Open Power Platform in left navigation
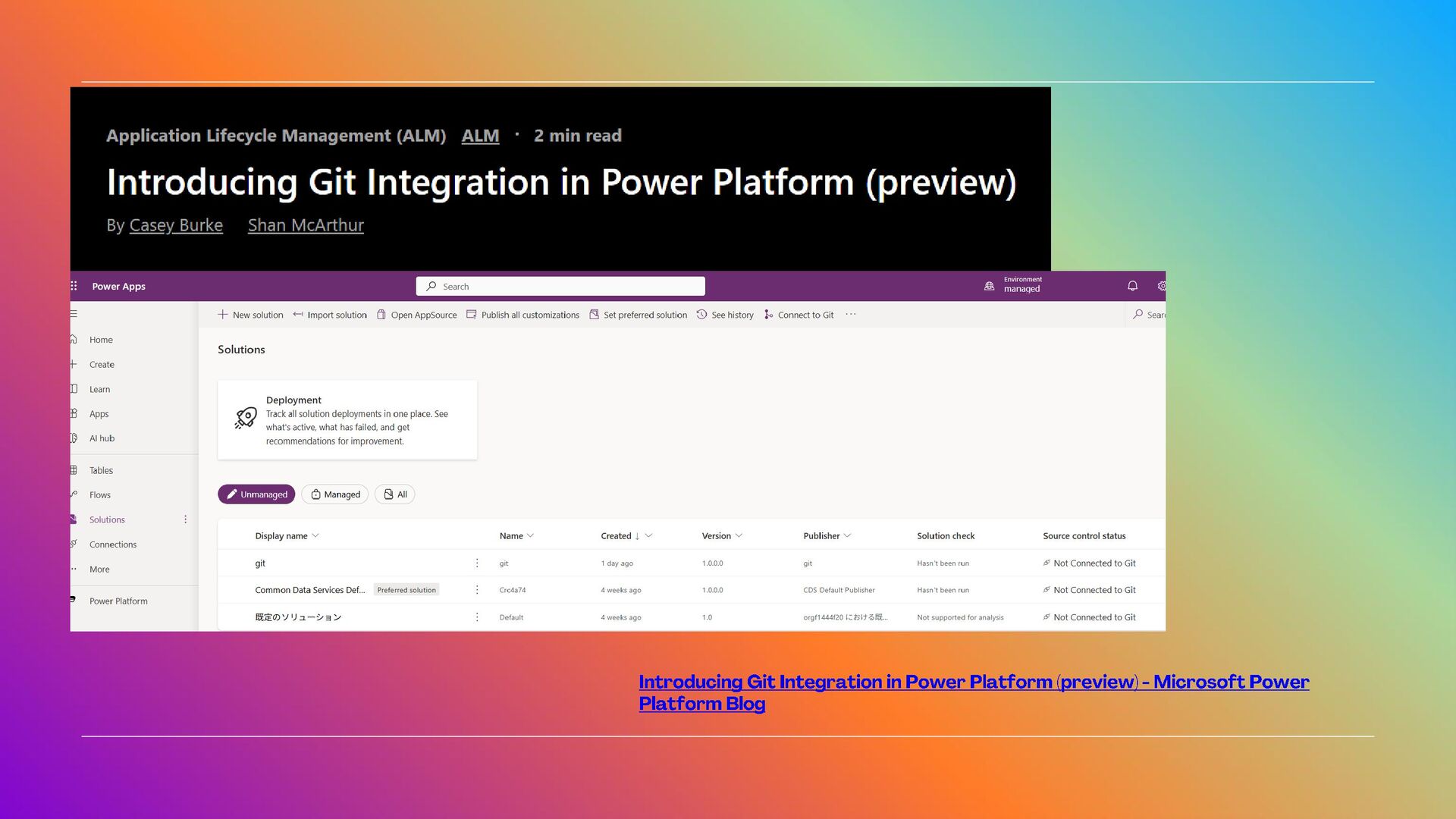1456x819 pixels. pos(118,601)
